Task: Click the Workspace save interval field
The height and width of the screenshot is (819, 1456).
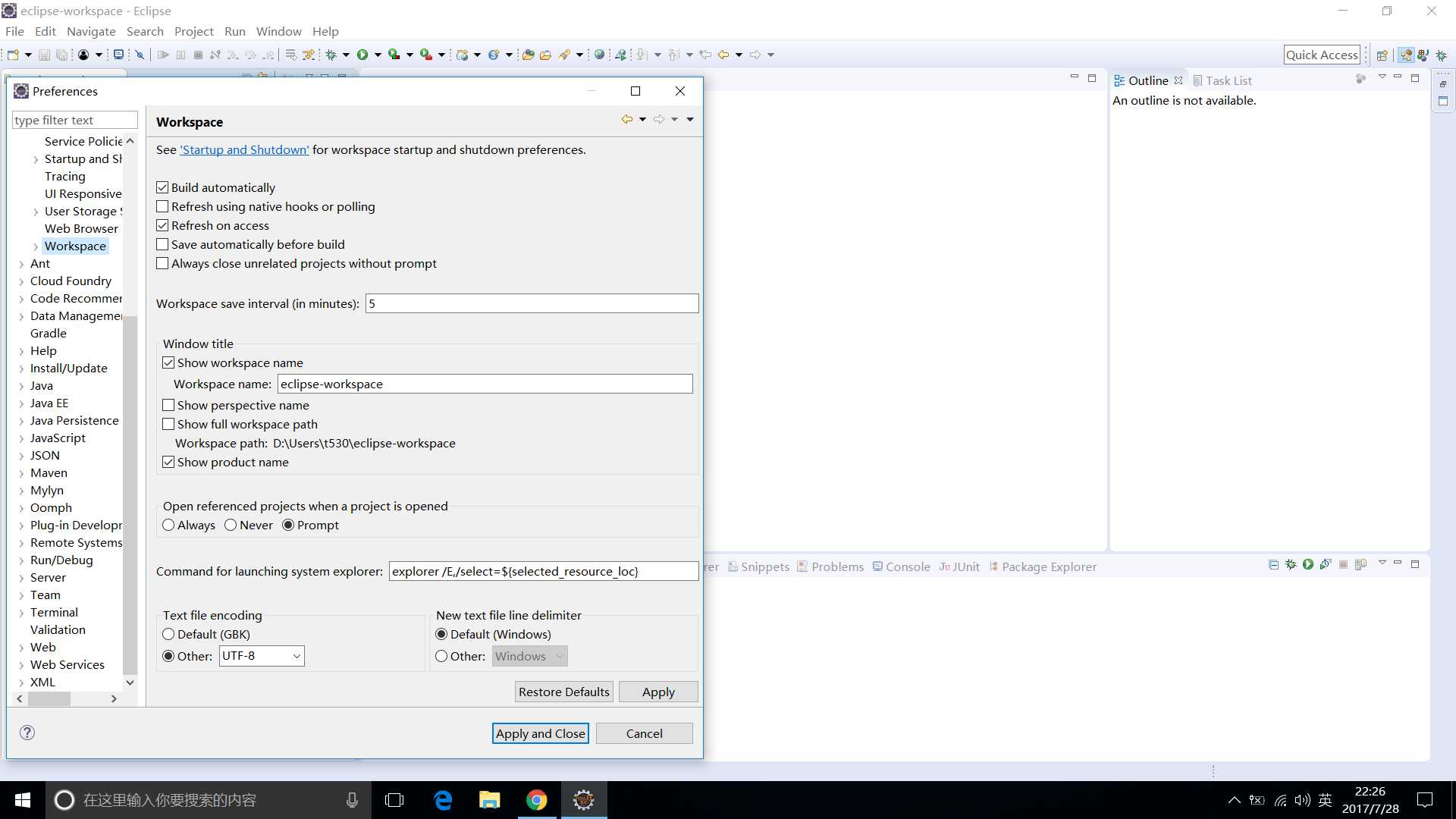Action: tap(531, 303)
